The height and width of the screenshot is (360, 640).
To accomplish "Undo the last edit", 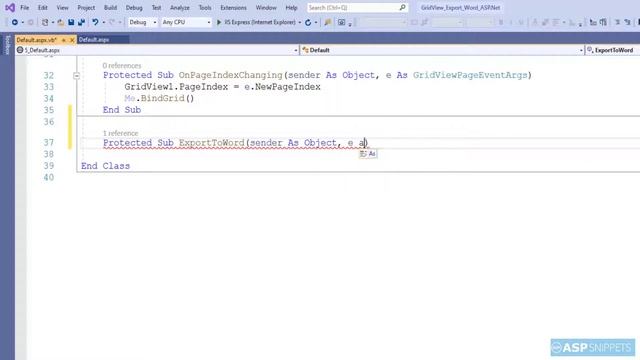I will (95, 22).
